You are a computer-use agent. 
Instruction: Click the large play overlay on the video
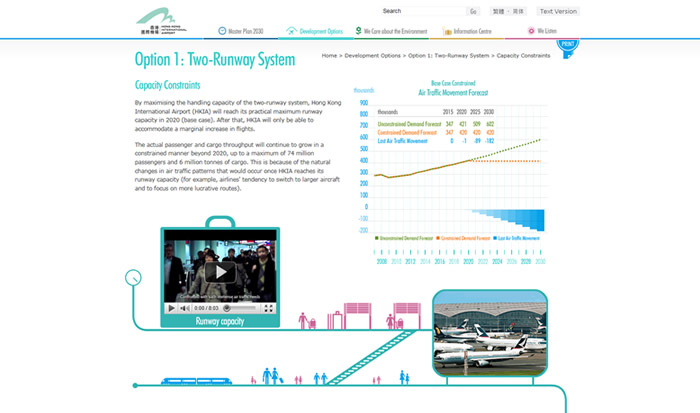220,271
